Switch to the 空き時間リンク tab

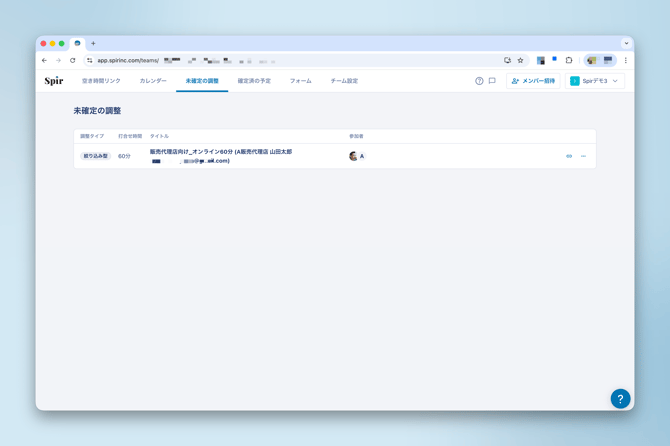[x=101, y=81]
